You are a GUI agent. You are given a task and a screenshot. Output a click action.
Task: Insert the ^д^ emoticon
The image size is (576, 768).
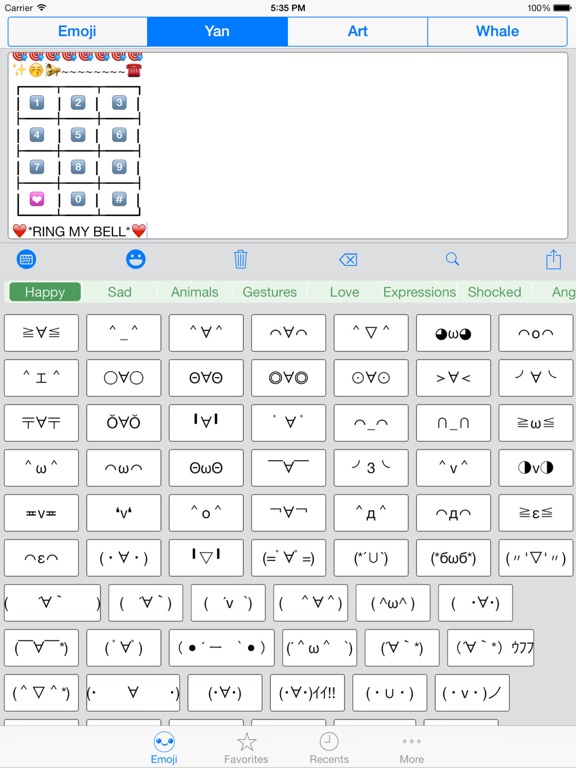point(371,513)
